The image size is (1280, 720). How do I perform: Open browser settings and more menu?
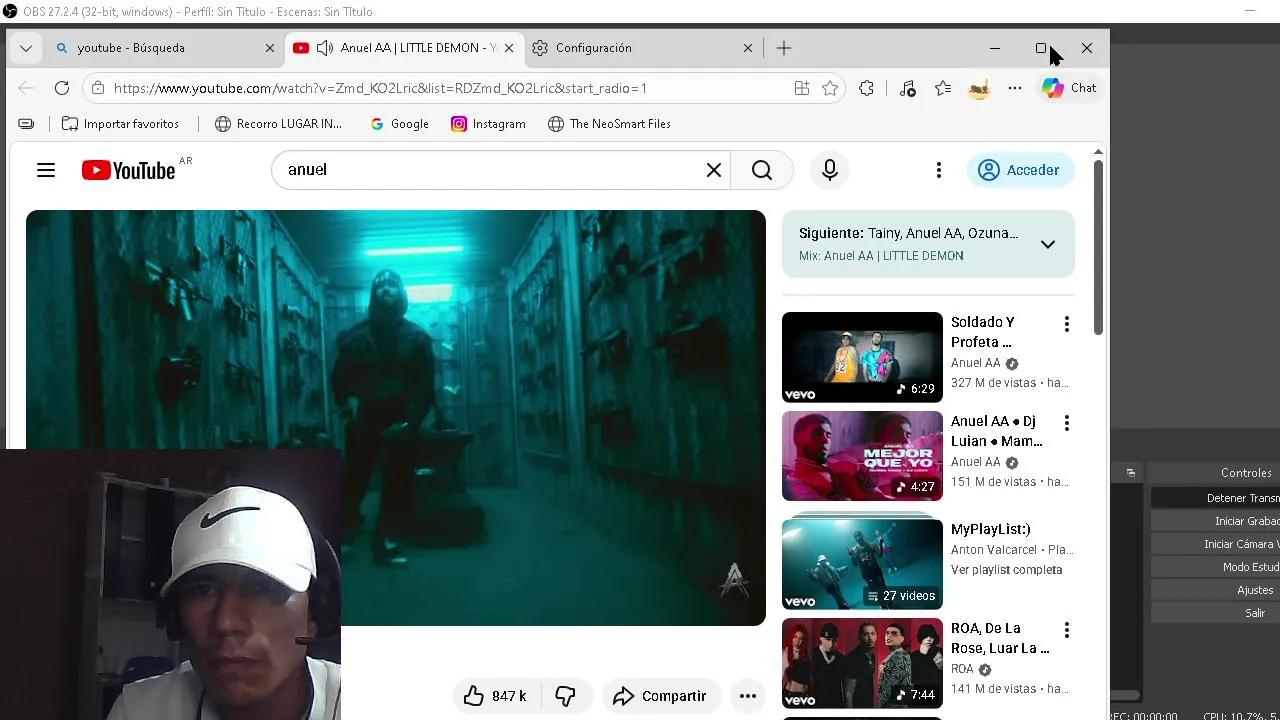tap(1015, 88)
